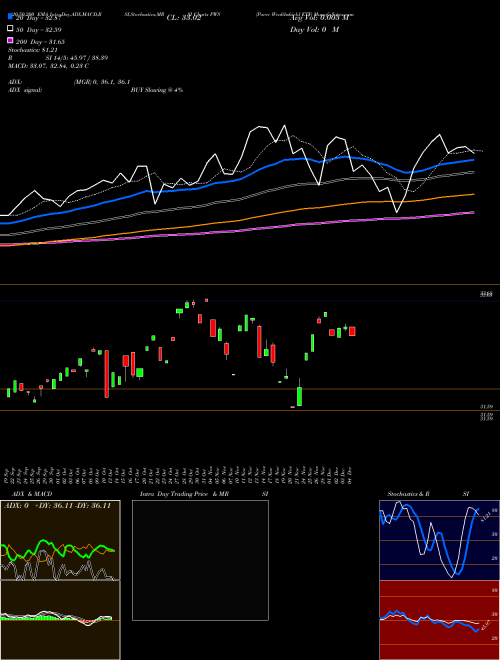Click the 'BUY Slowing @ 4%' ADX signal text
This screenshot has height=660, width=500.
(157, 90)
